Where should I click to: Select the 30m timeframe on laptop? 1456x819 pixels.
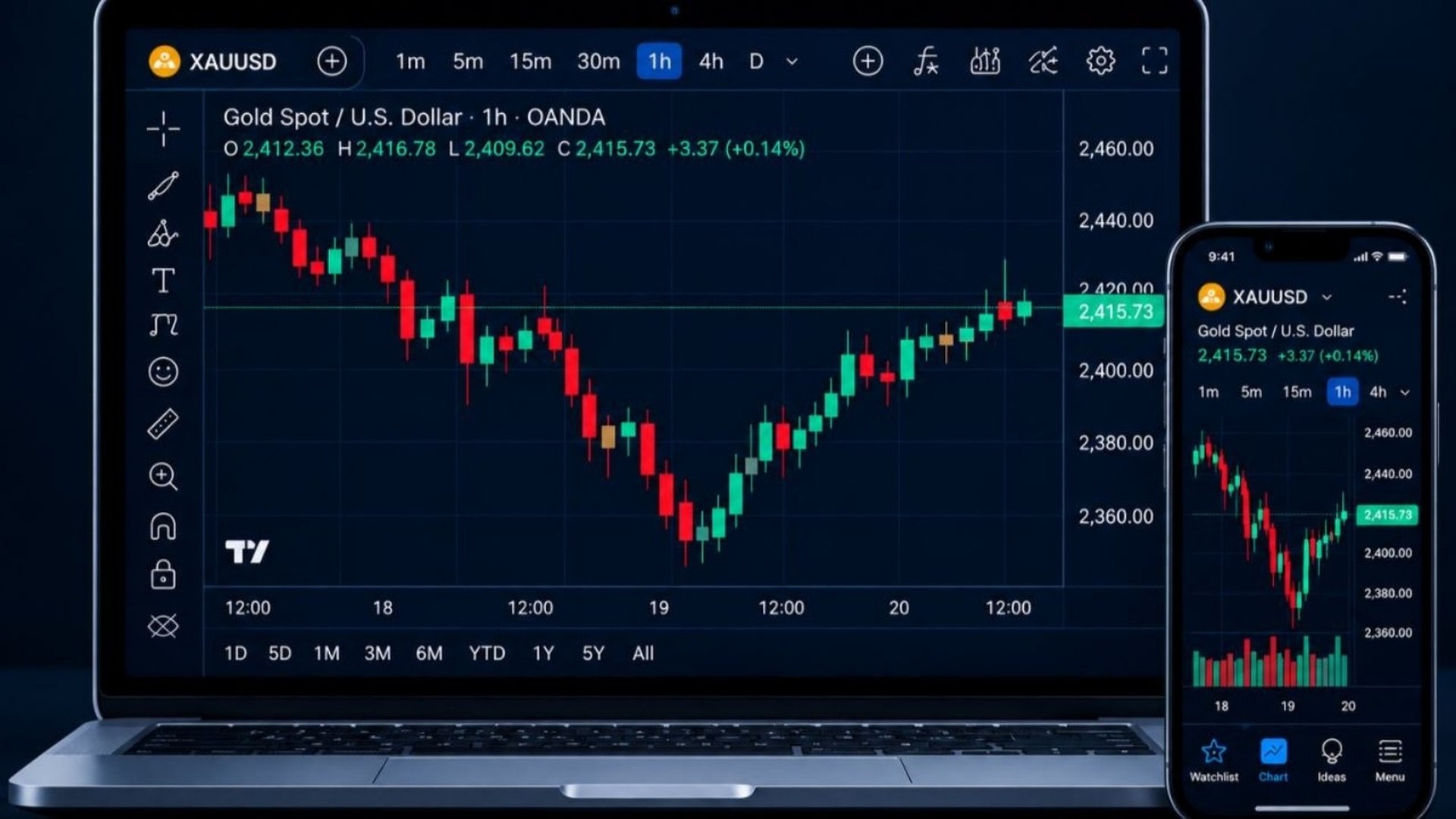point(598,61)
